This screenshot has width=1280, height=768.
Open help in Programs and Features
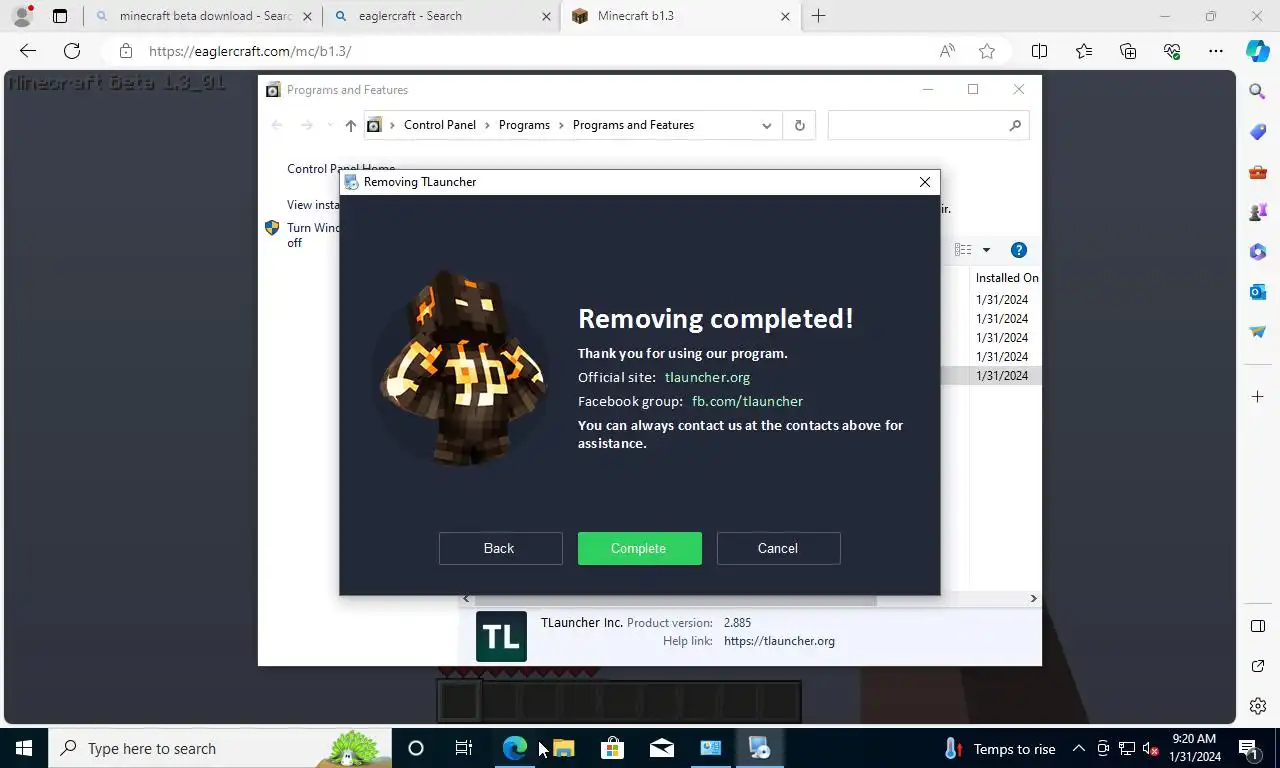click(x=1018, y=250)
